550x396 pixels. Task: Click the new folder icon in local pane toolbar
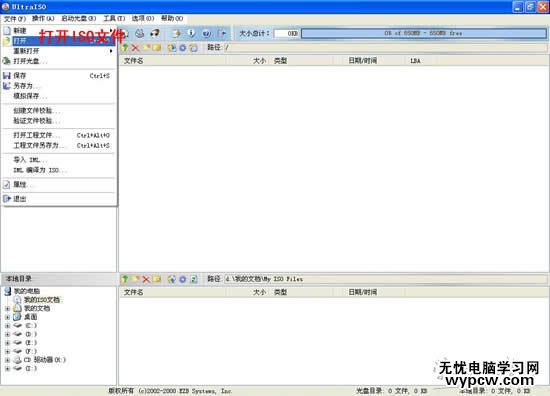[x=135, y=279]
